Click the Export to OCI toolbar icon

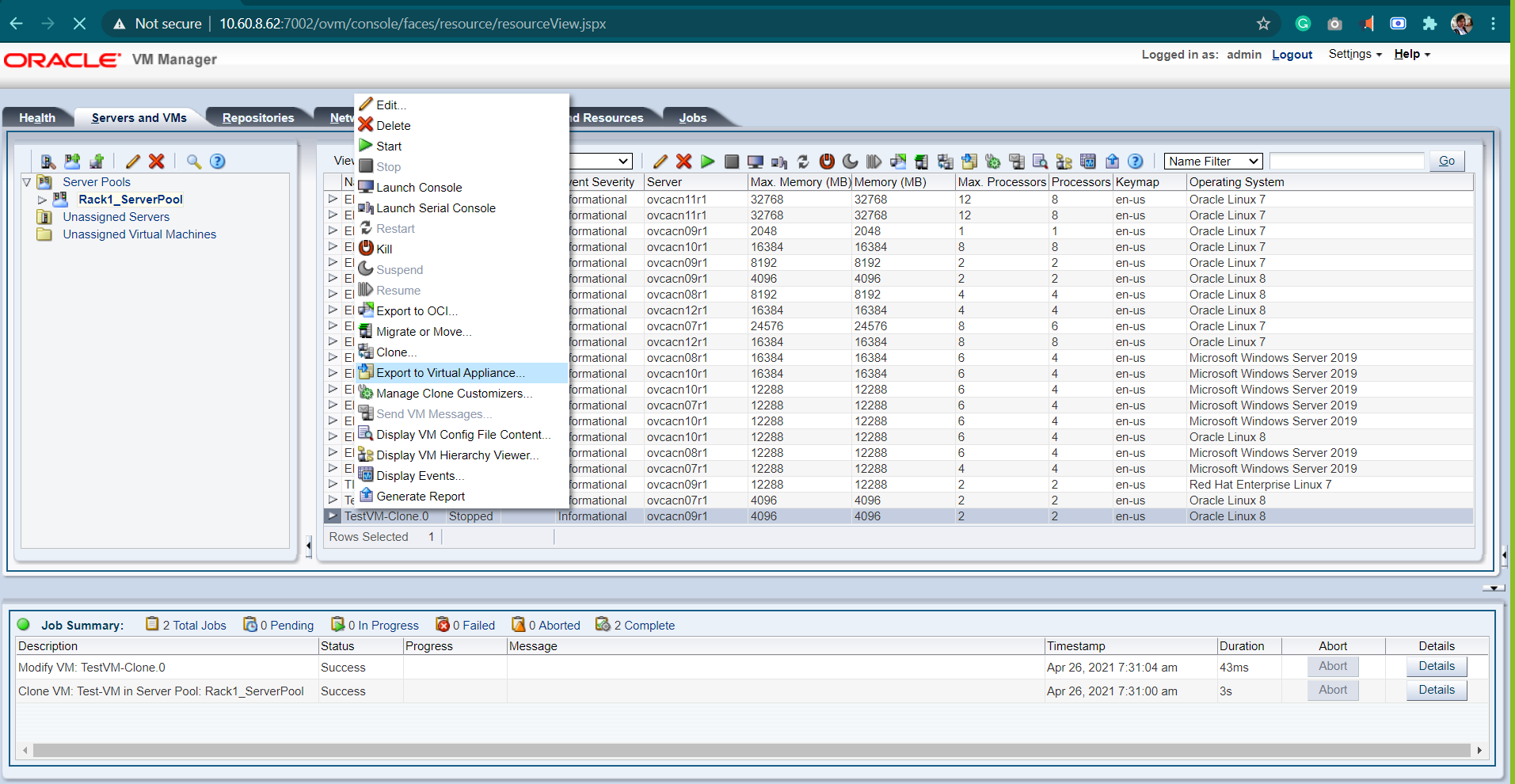coord(898,162)
